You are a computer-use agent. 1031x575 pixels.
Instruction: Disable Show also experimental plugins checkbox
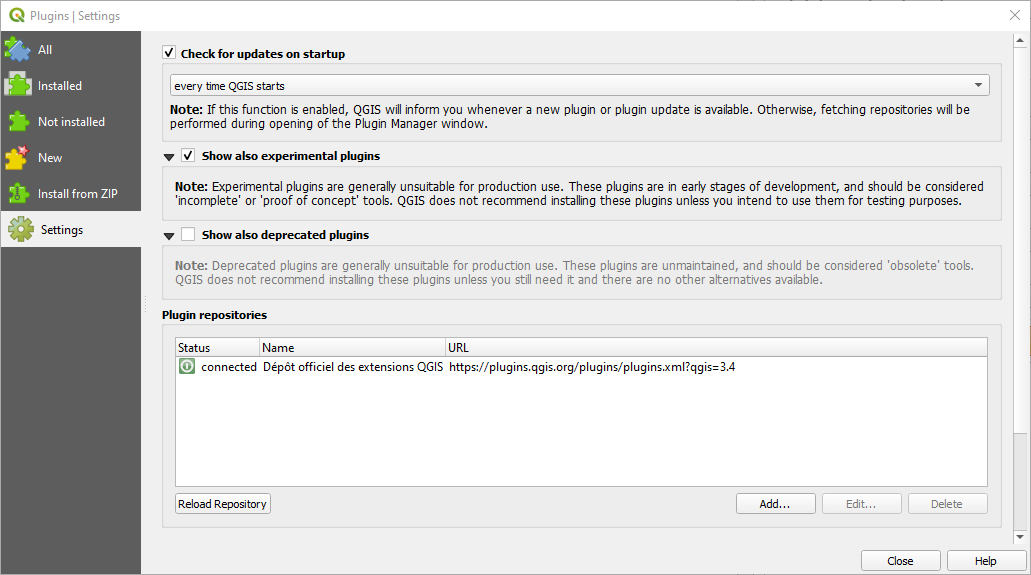(188, 155)
